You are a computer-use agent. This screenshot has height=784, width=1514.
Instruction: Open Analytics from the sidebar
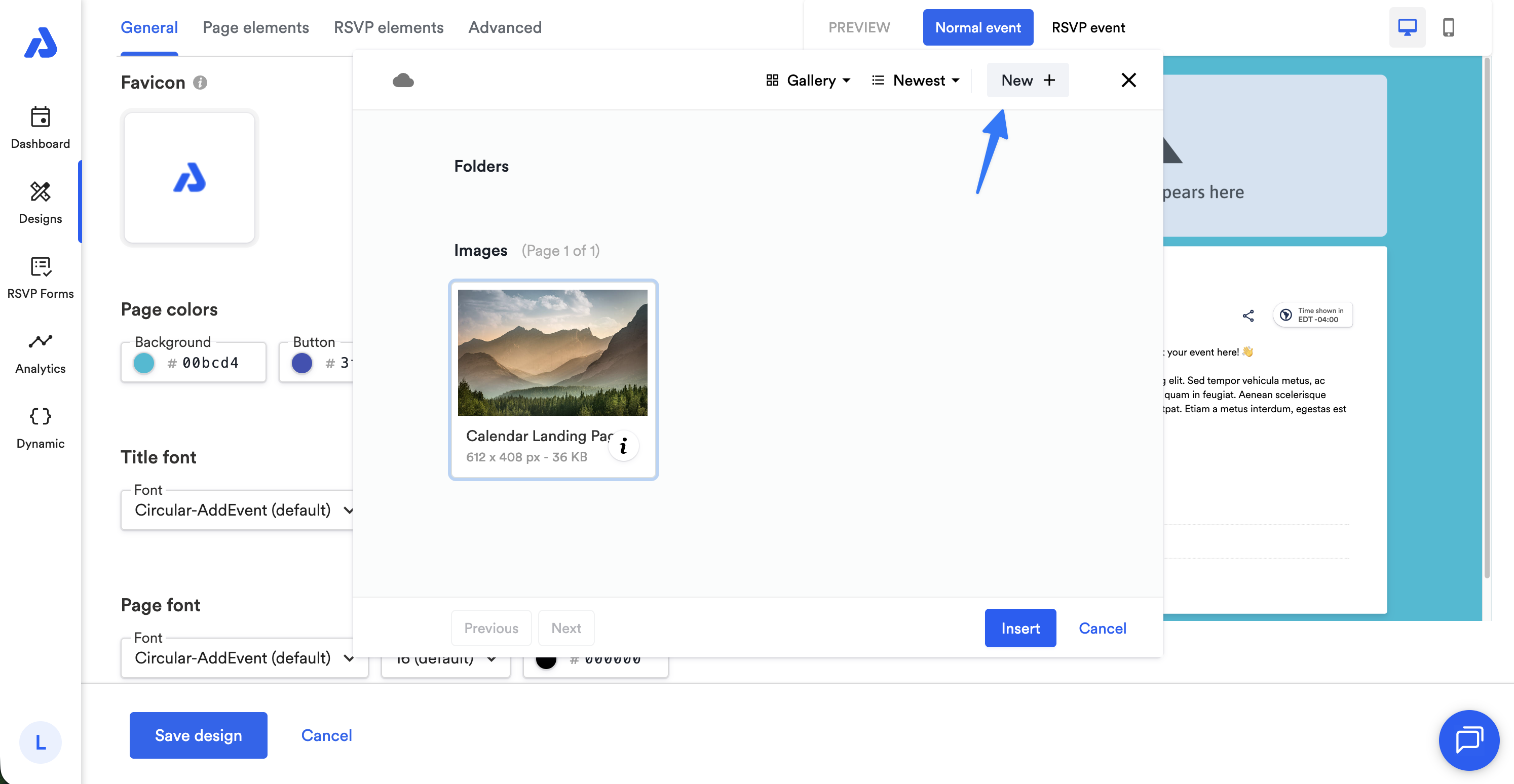40,352
